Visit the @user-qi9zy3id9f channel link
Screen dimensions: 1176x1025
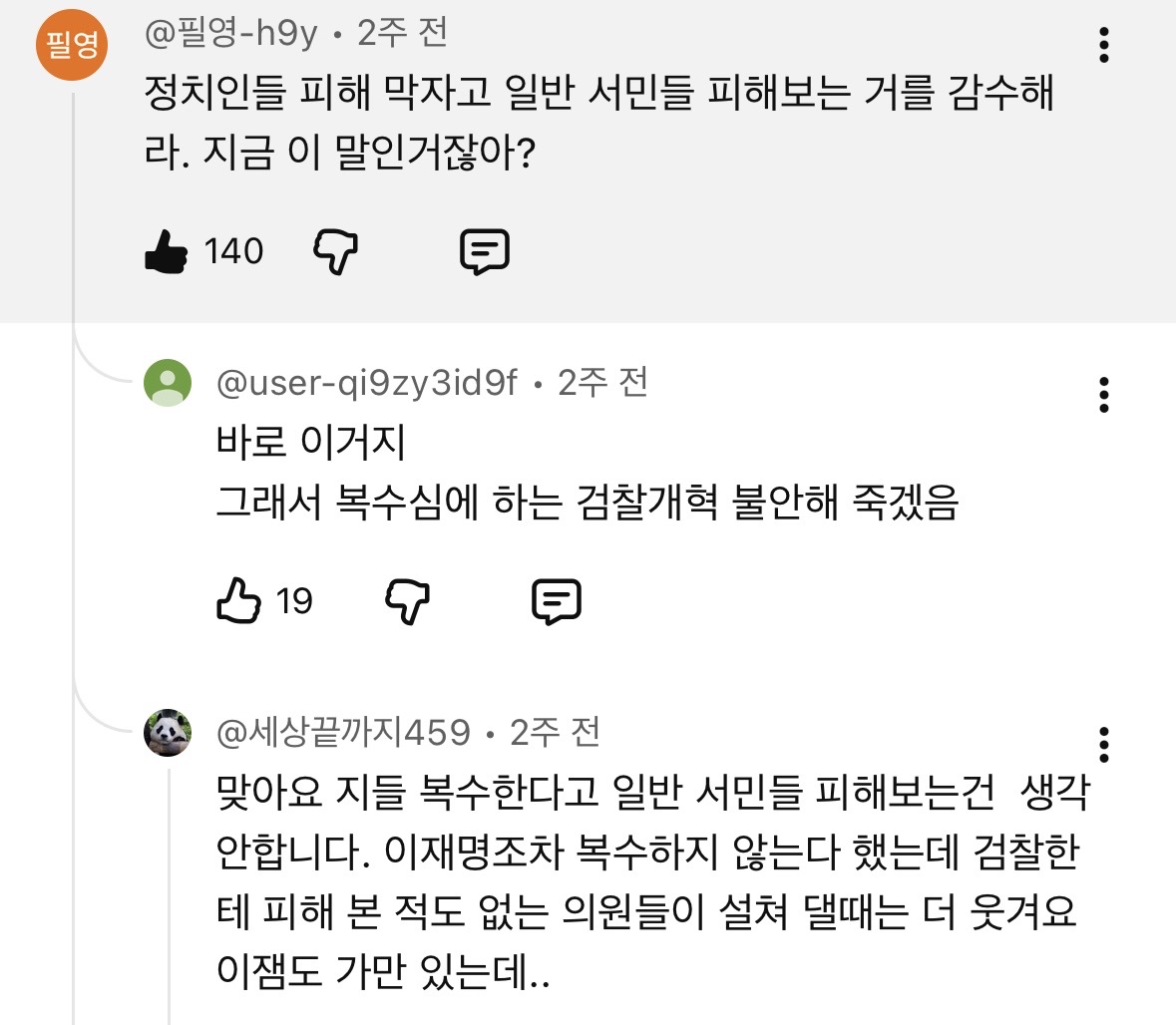click(367, 383)
